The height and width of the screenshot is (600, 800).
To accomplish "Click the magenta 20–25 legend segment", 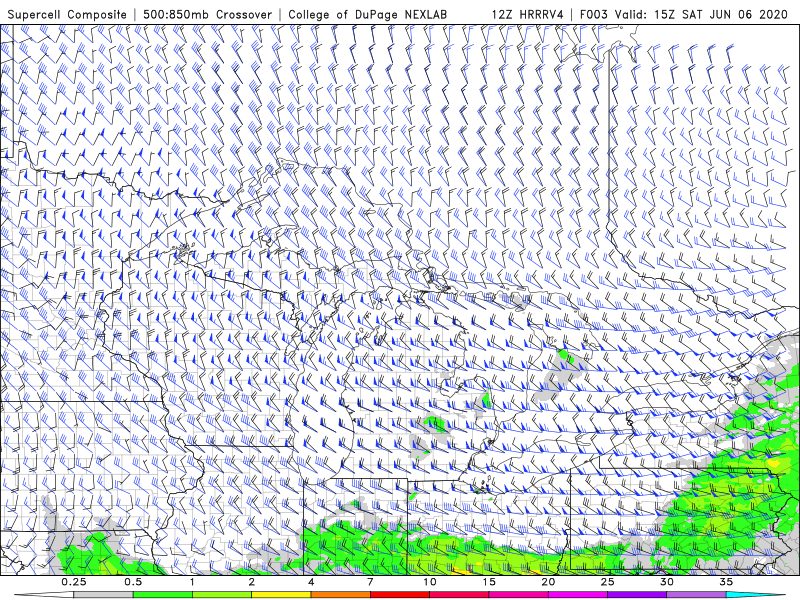I will pos(578,595).
